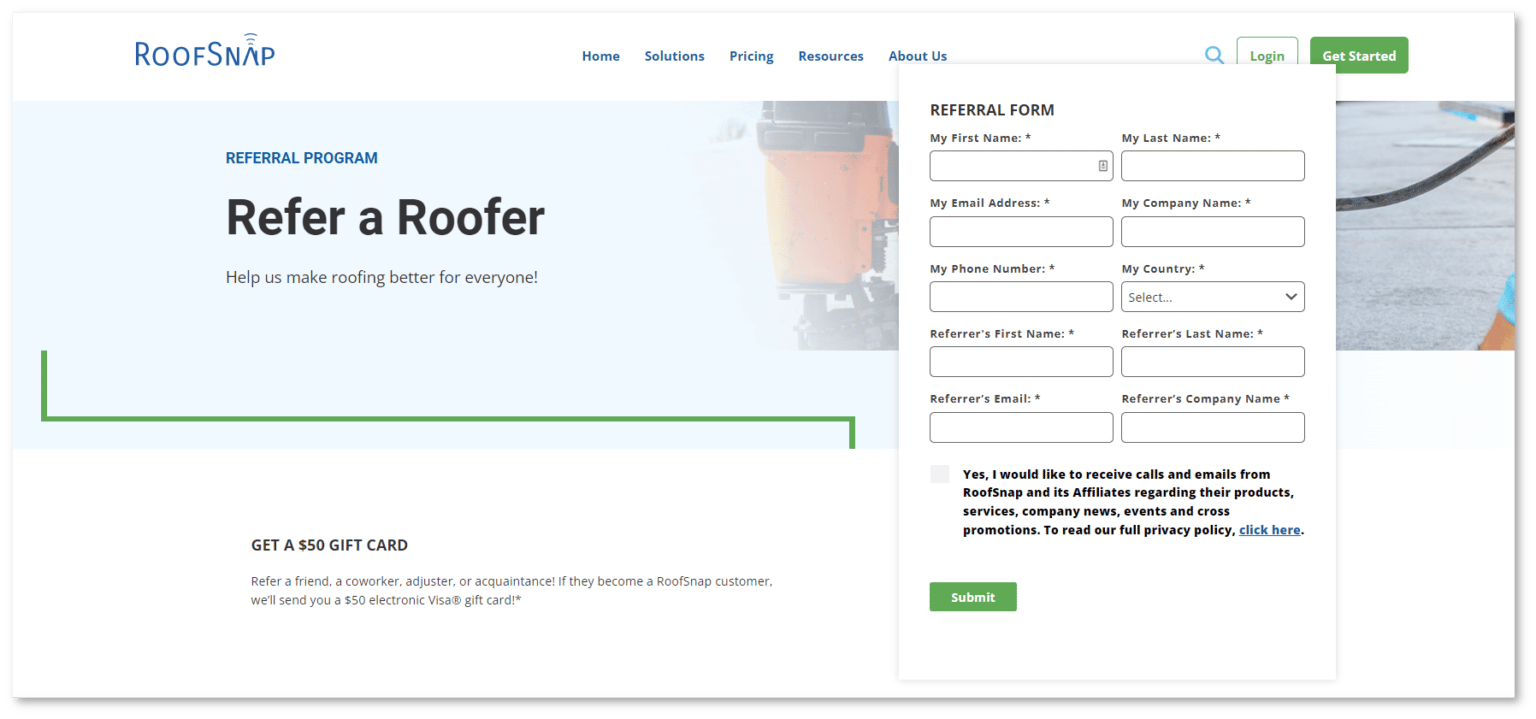The height and width of the screenshot is (719, 1536).
Task: Open the My Country dropdown
Action: [1212, 296]
